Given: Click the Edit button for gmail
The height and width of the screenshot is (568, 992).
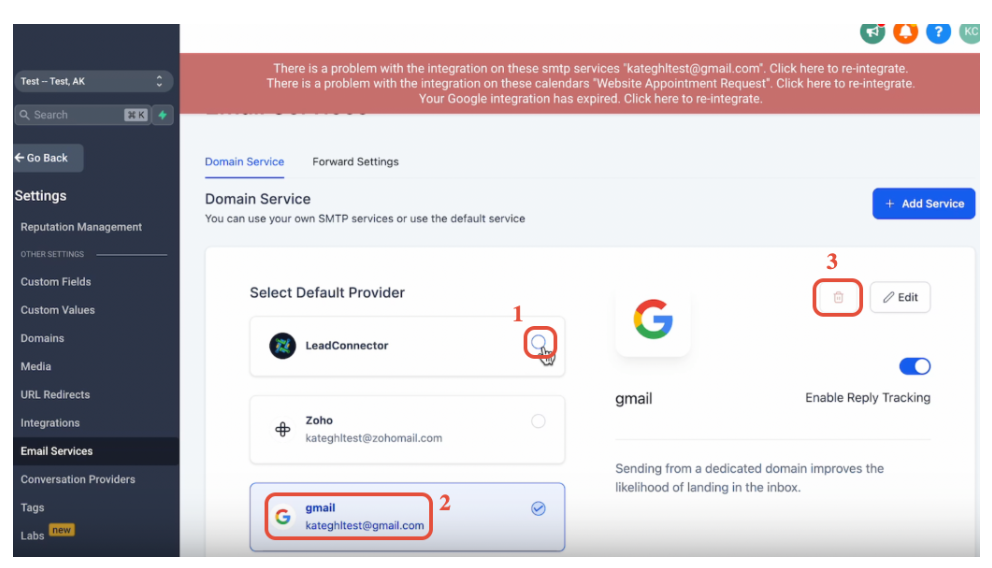Looking at the screenshot, I should (900, 297).
